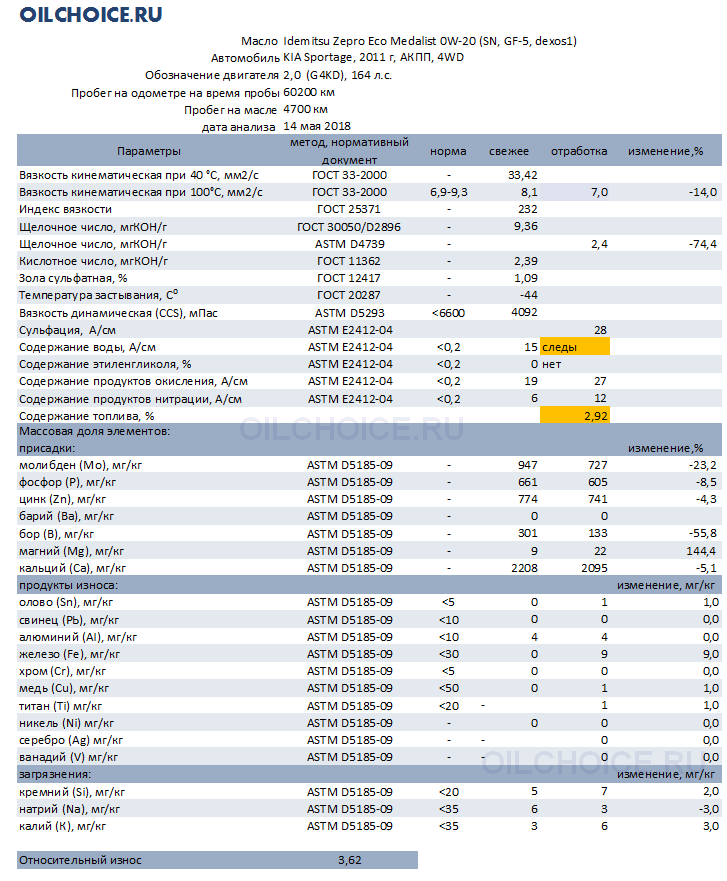Click the orange следы water content cell
This screenshot has height=881, width=727.
pyautogui.click(x=575, y=347)
